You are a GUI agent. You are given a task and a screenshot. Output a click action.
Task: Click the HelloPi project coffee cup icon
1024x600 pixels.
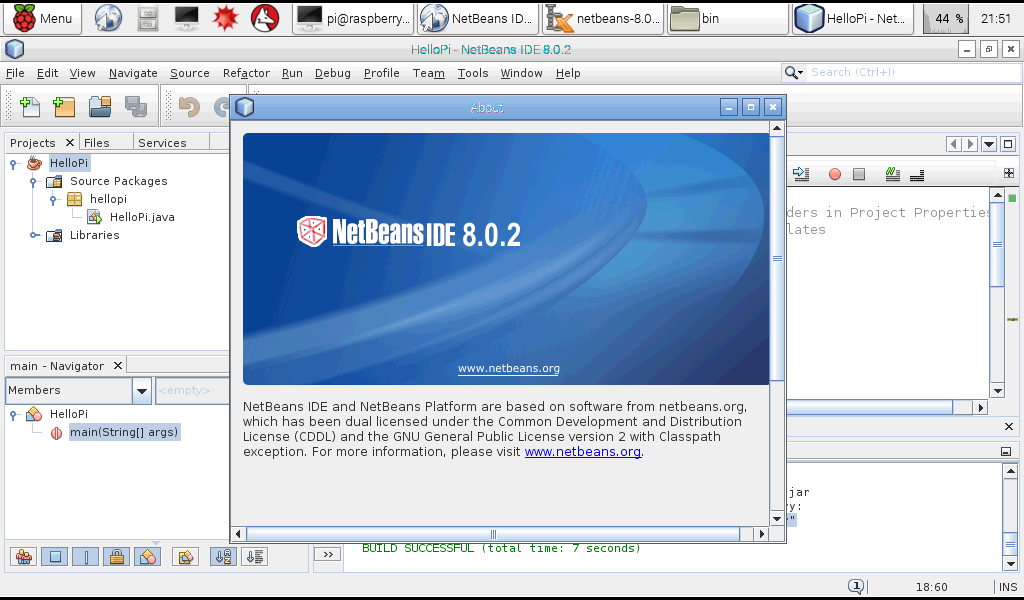35,163
